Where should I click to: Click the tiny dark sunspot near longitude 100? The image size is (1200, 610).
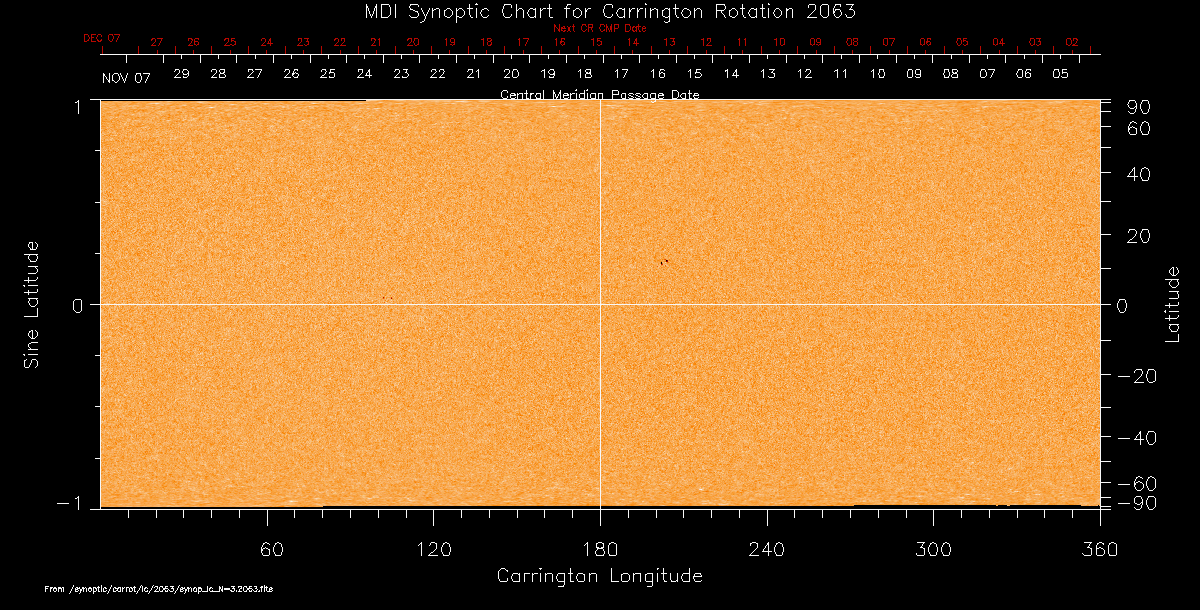[385, 298]
